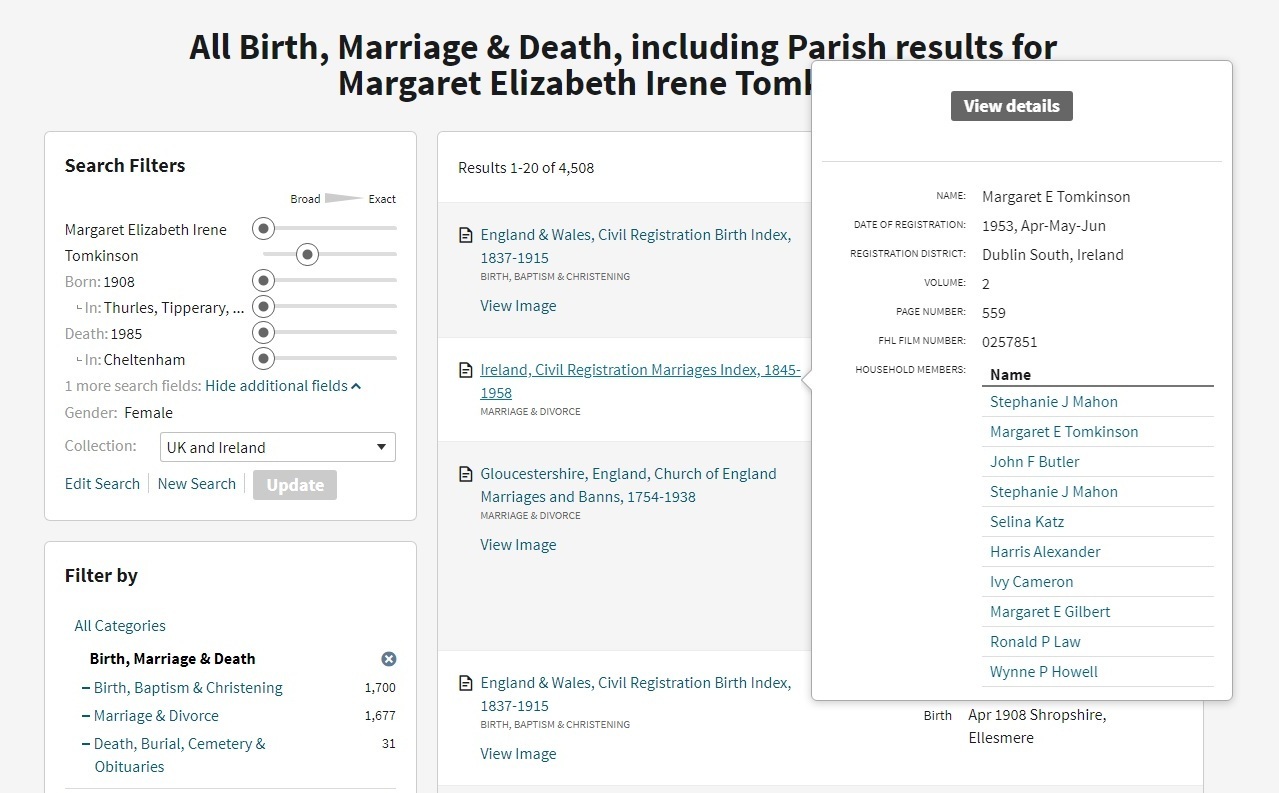
Task: Collapse the Marriage & Divorce category
Action: coord(86,716)
